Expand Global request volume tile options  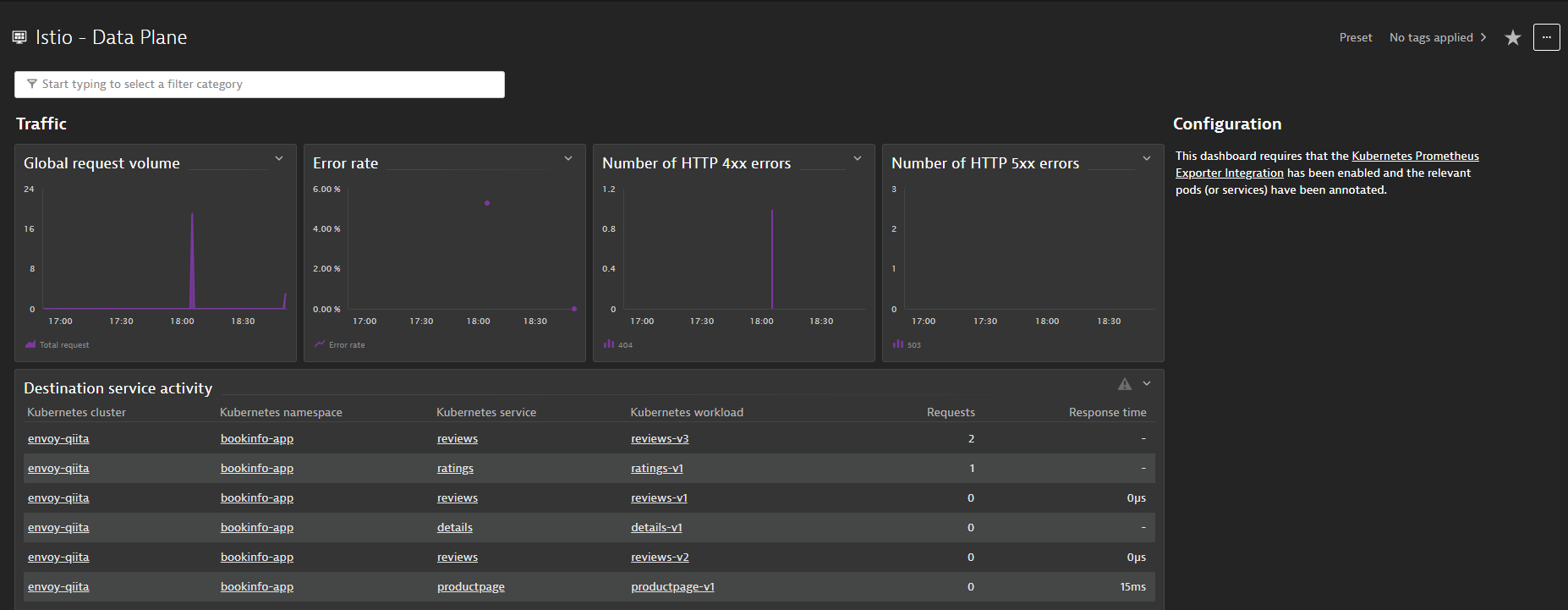point(279,158)
